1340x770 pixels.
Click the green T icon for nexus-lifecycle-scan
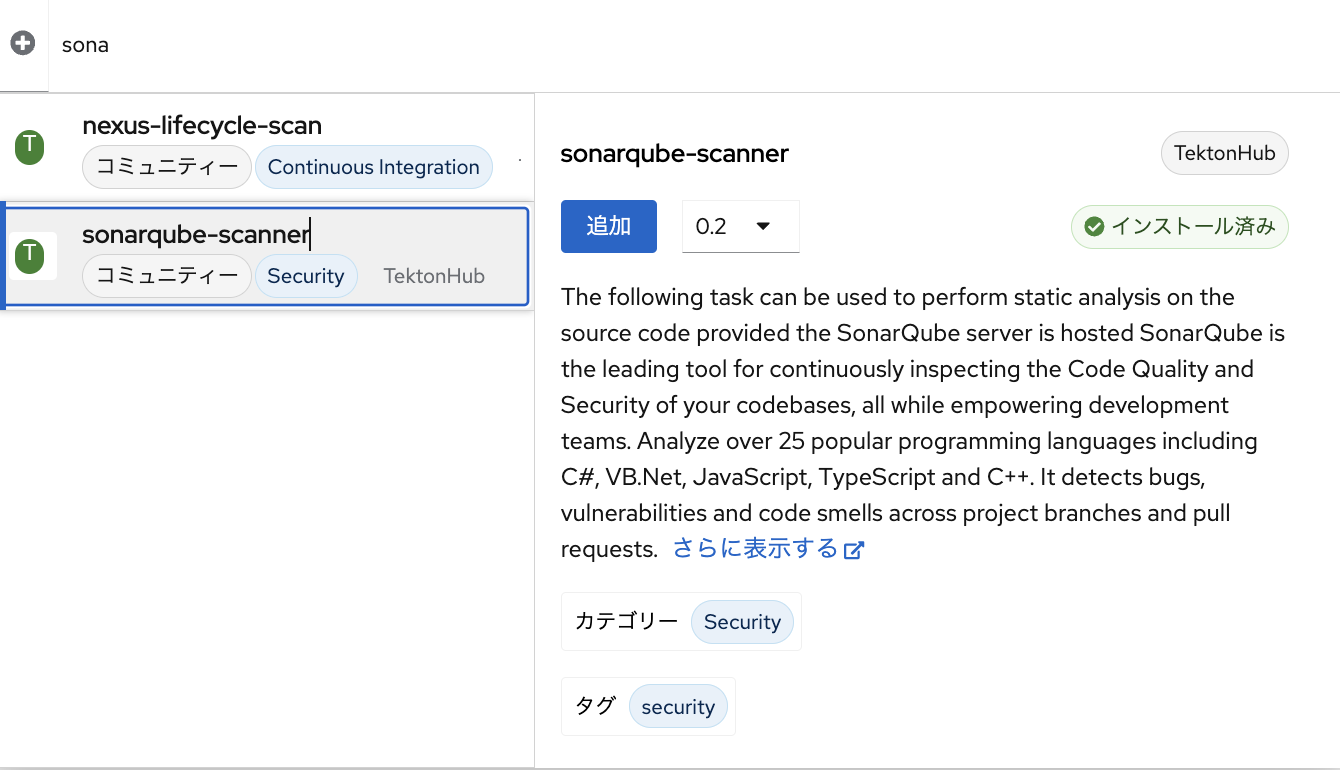pyautogui.click(x=30, y=147)
